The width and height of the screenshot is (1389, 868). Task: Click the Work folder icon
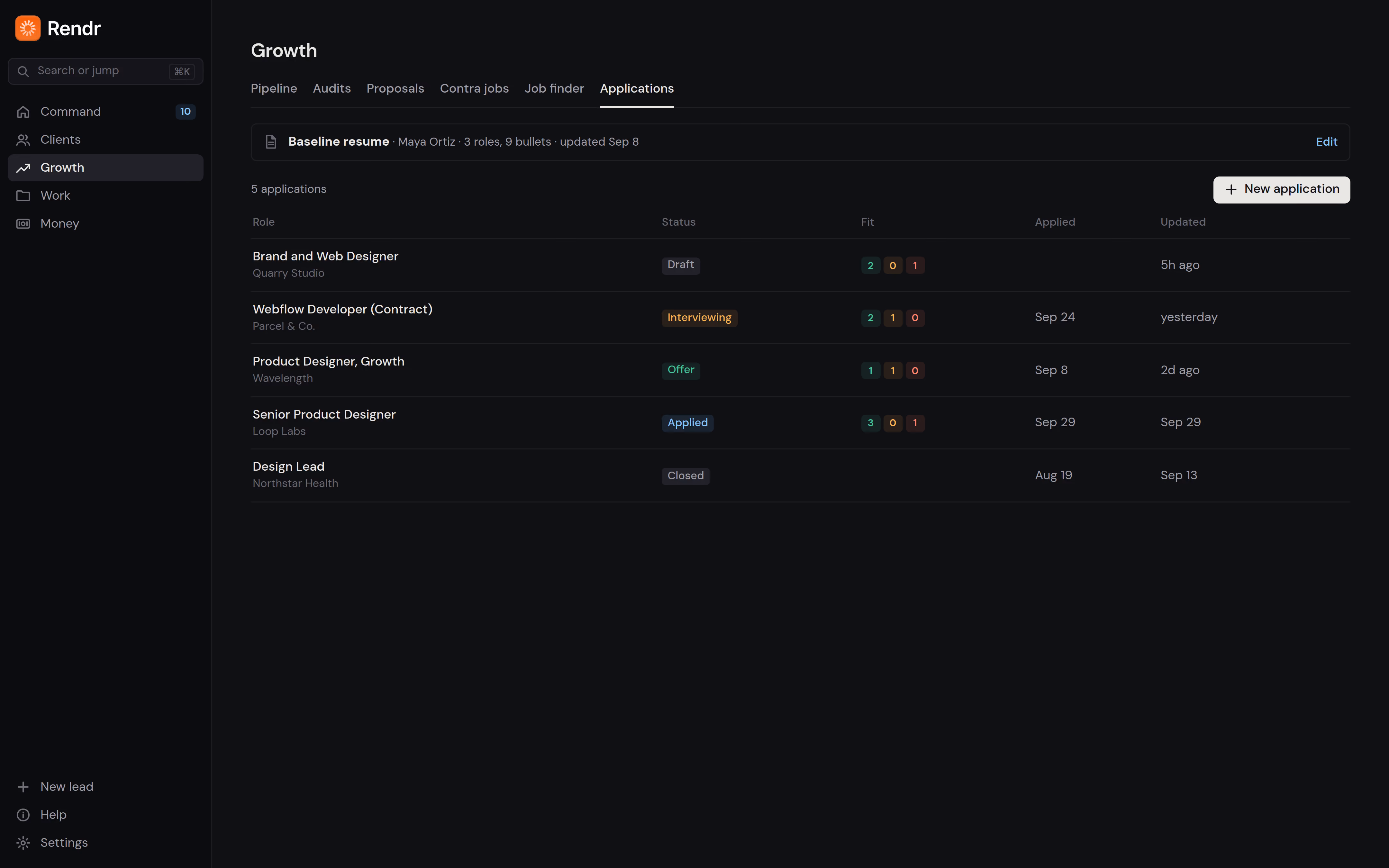pos(23,196)
